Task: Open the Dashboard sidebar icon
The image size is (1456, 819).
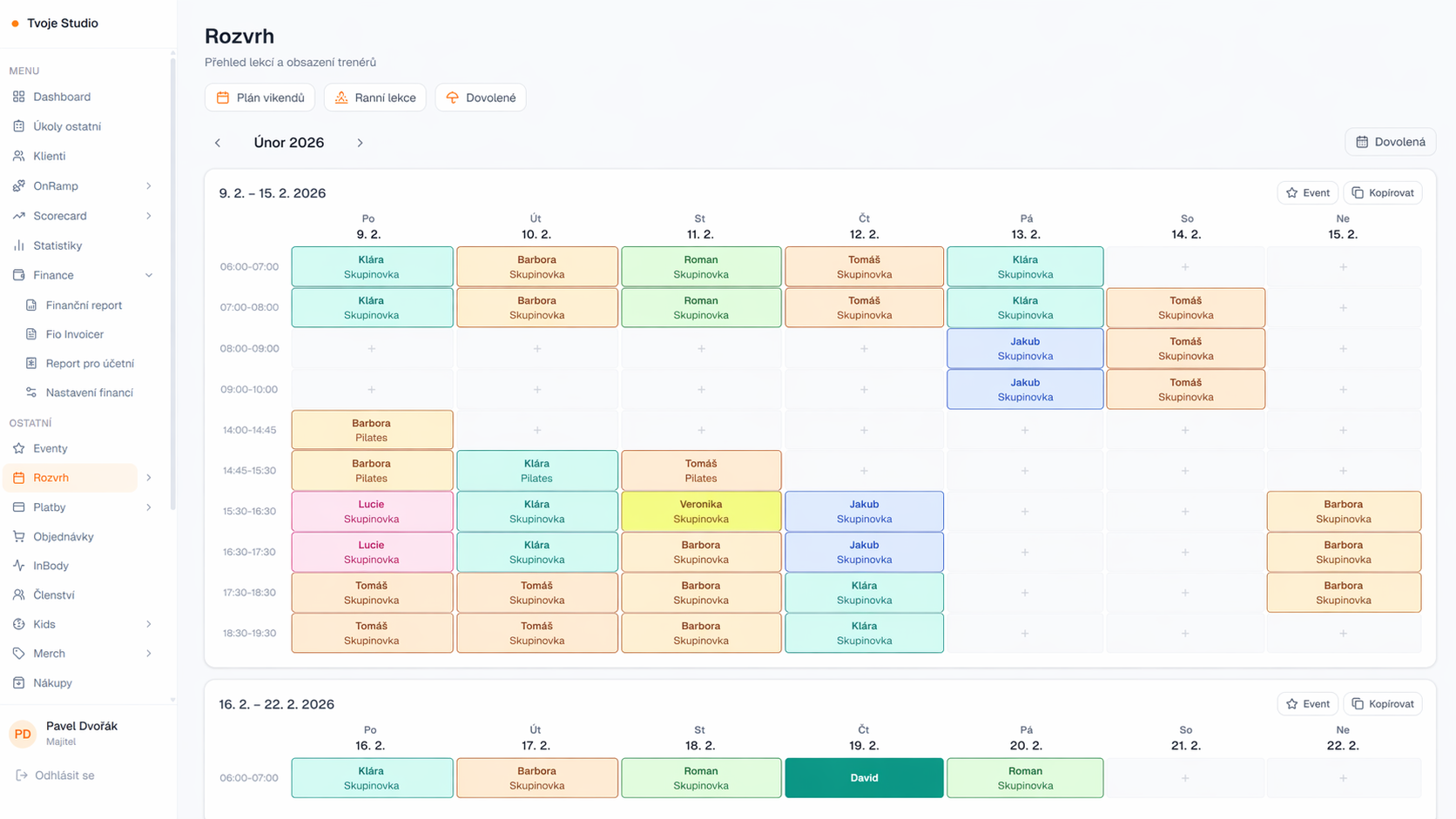Action: tap(18, 97)
